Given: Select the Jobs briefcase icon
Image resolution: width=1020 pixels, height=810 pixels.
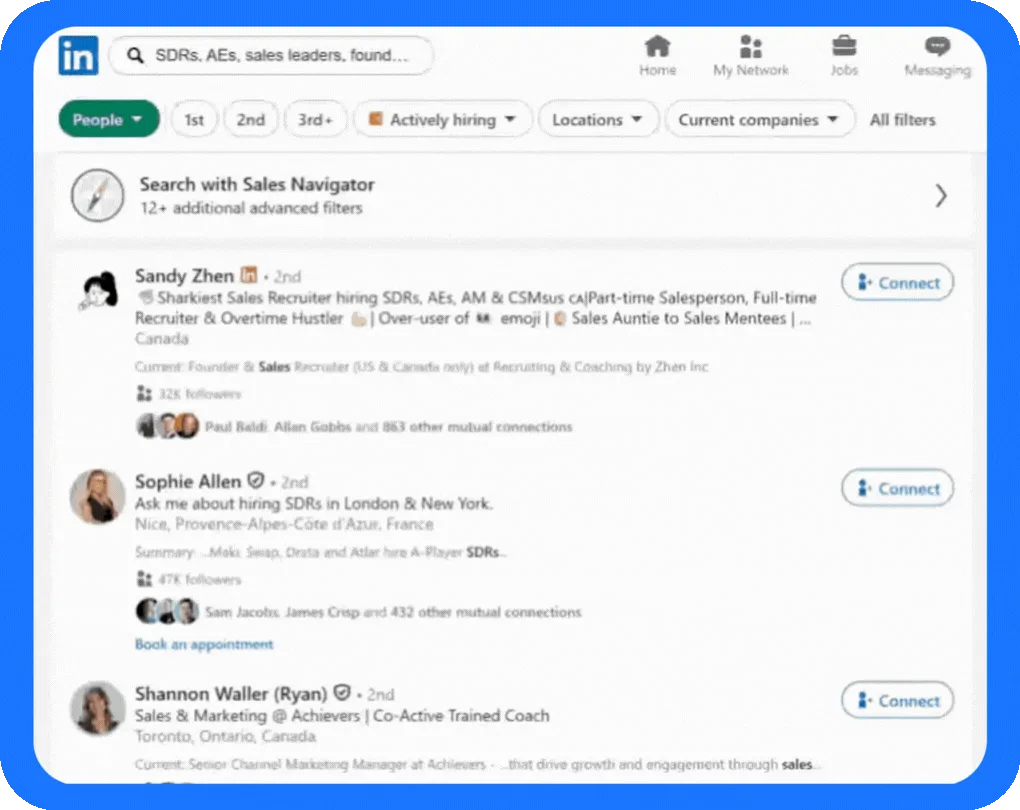Looking at the screenshot, I should (x=844, y=46).
